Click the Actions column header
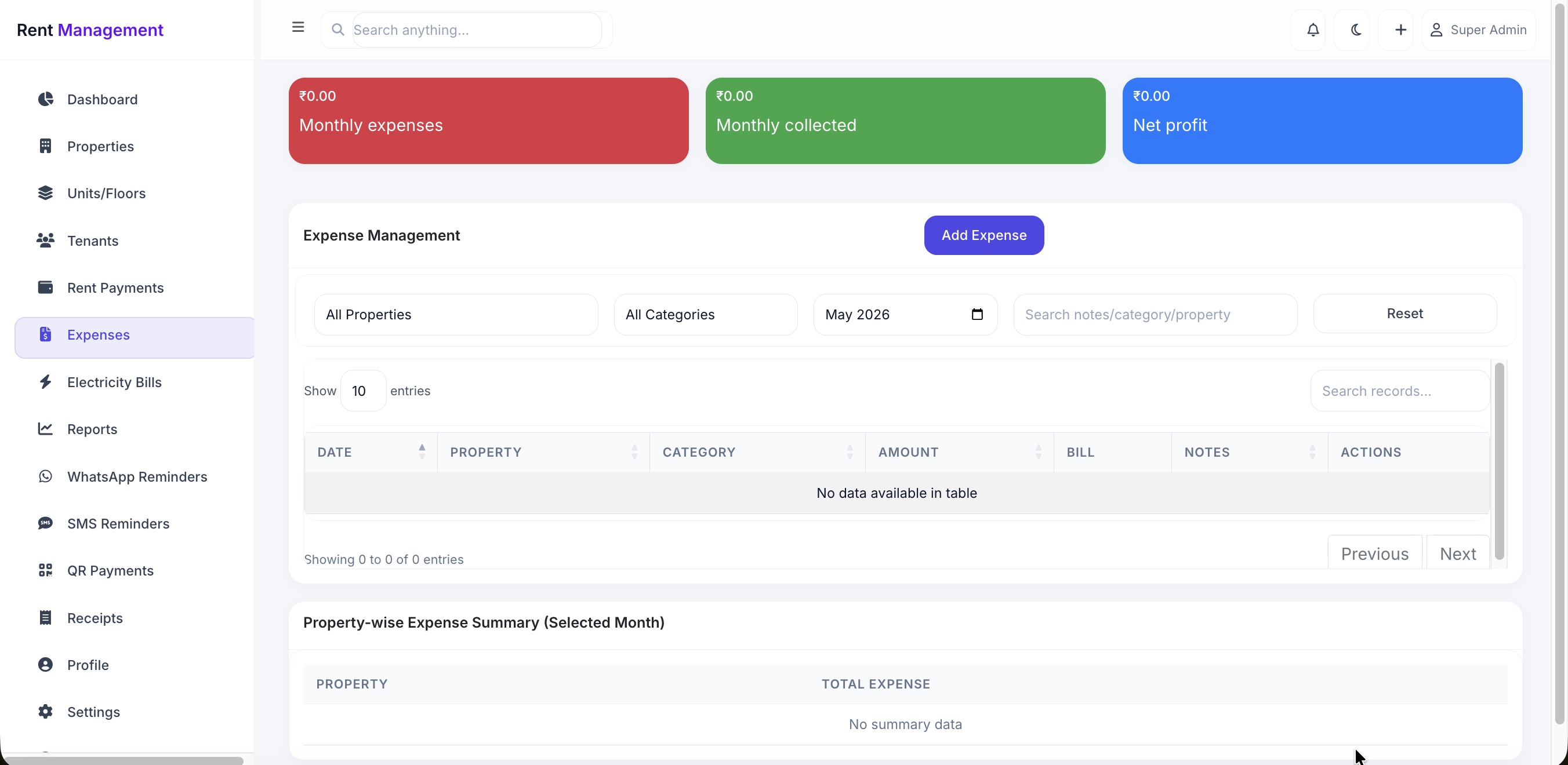 coord(1408,452)
